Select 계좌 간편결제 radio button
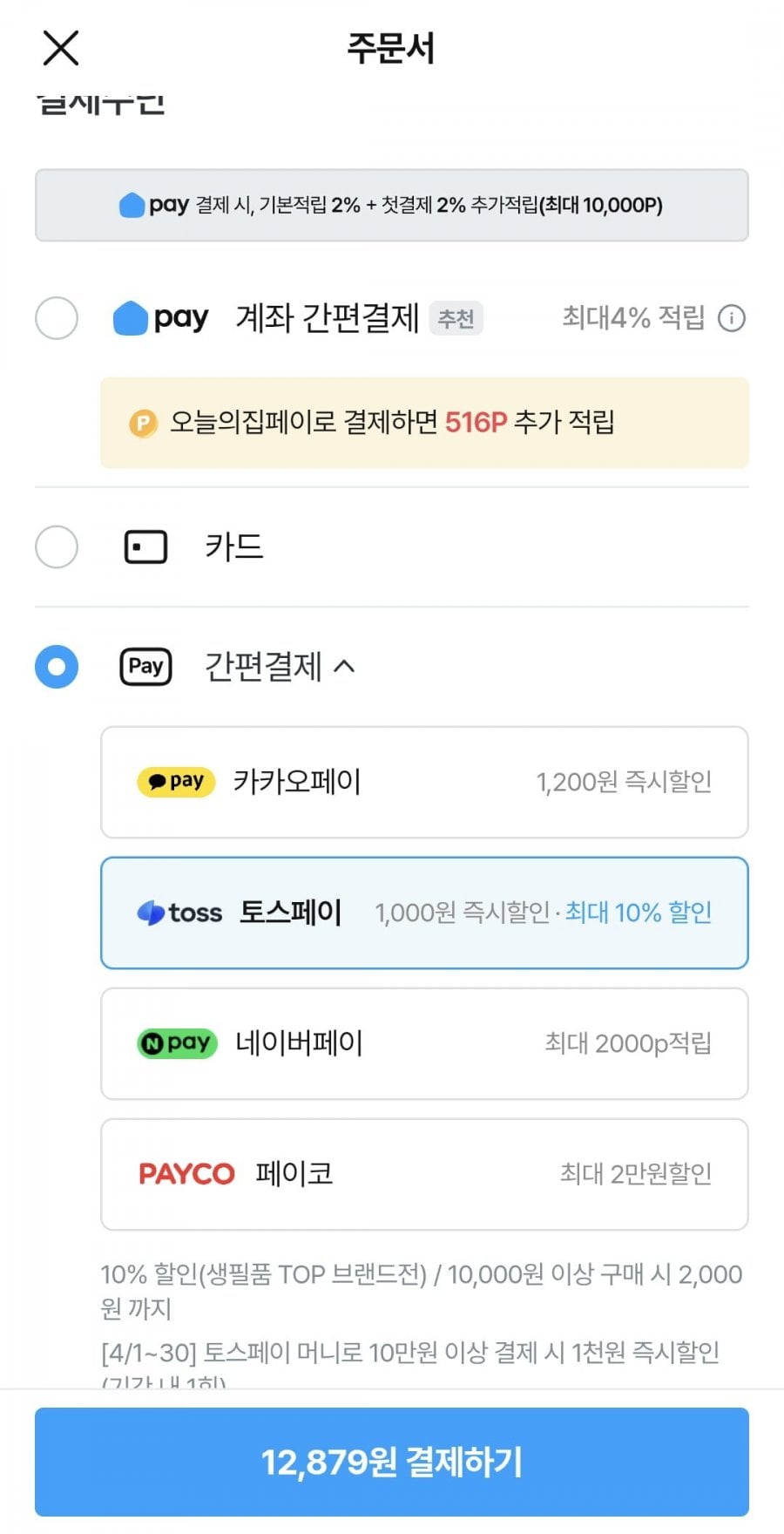The width and height of the screenshot is (784, 1534). 57,317
